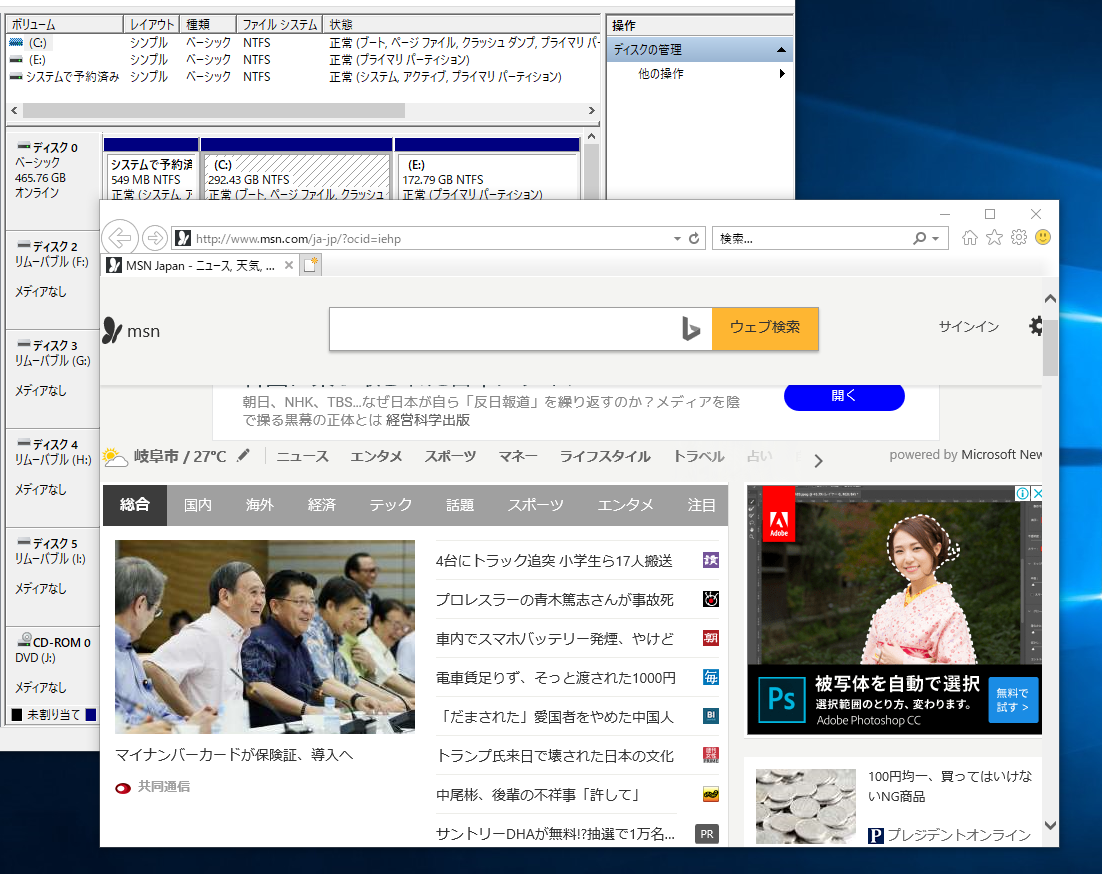This screenshot has height=874, width=1102.
Task: Click the msn butterfly logo
Action: 112,330
